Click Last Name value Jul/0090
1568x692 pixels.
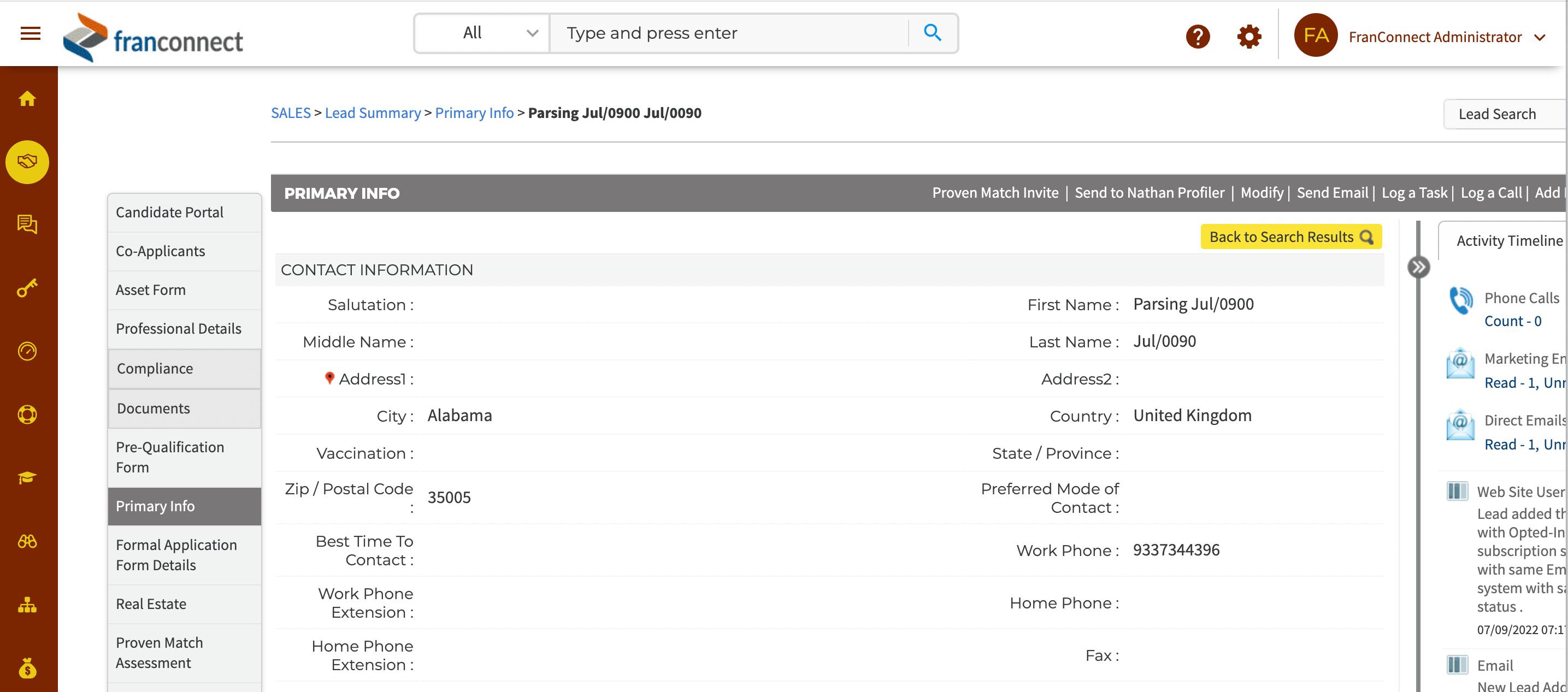click(x=1164, y=341)
